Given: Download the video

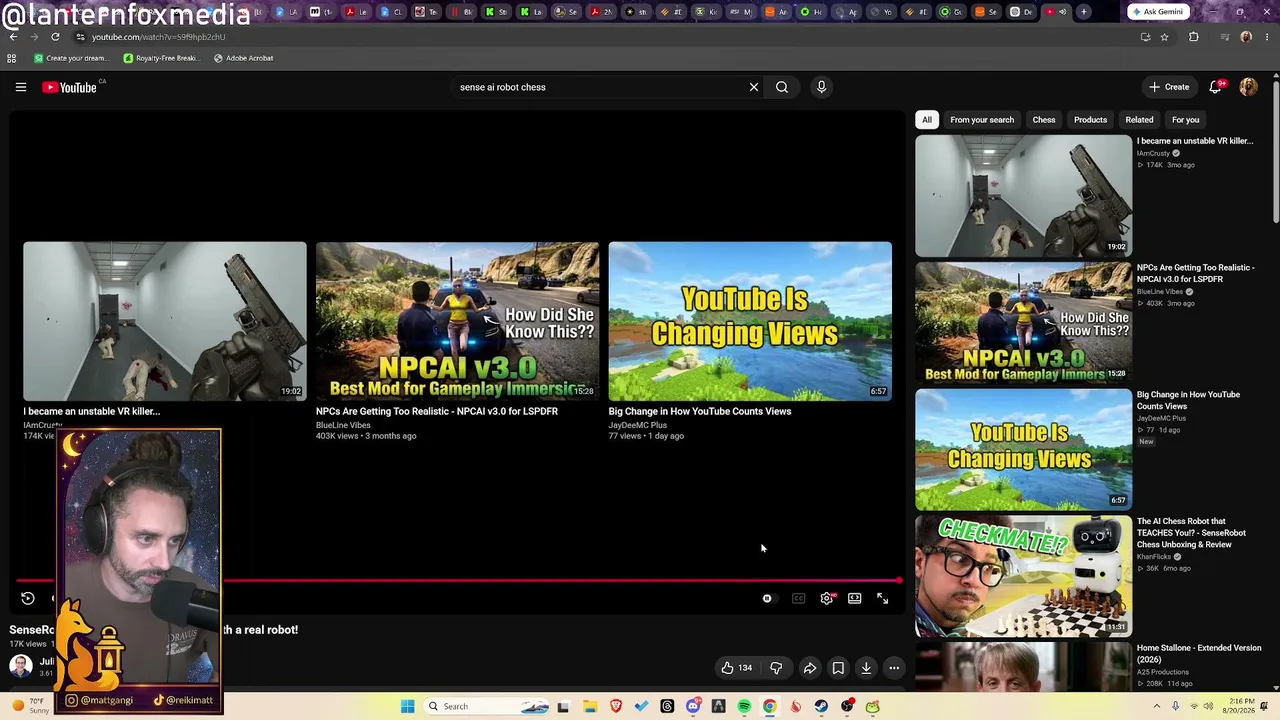Looking at the screenshot, I should [866, 668].
